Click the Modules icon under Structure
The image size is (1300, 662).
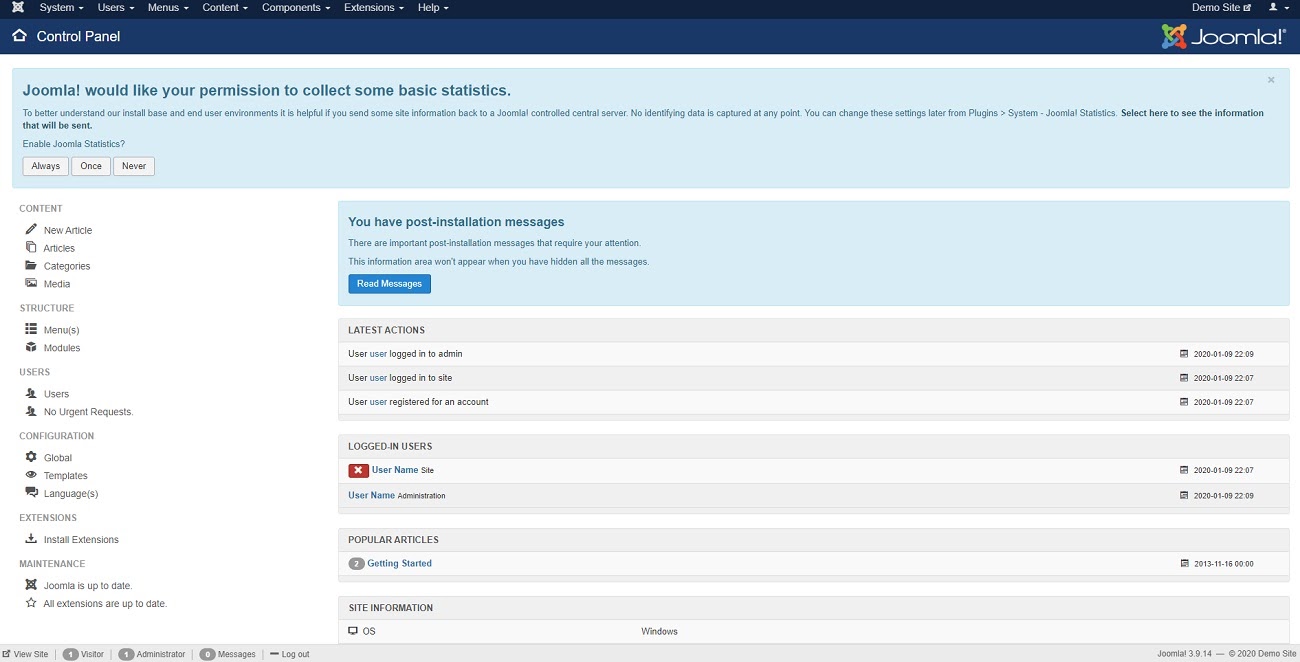(31, 347)
